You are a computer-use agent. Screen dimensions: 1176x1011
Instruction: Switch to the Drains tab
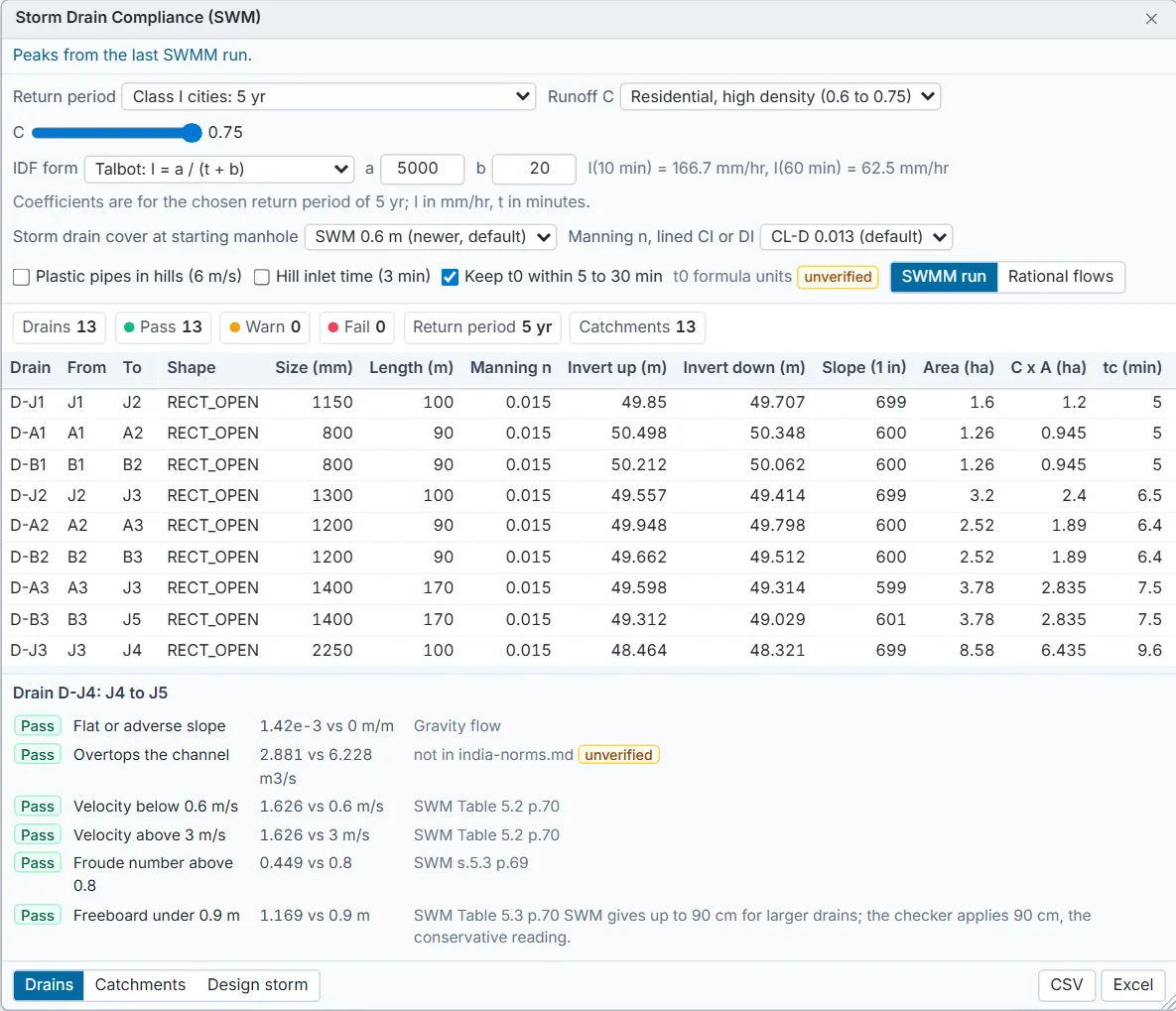tap(49, 985)
